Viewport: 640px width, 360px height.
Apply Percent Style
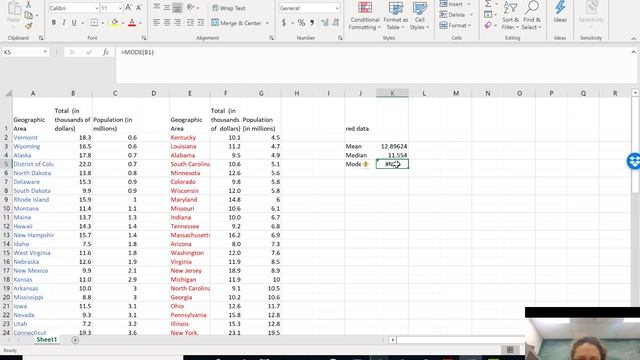pyautogui.click(x=301, y=23)
